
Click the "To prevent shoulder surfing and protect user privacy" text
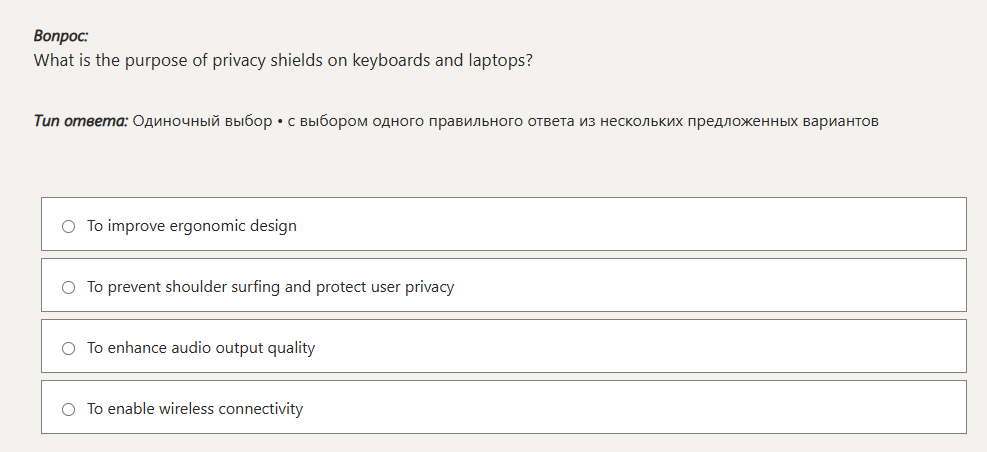[270, 287]
